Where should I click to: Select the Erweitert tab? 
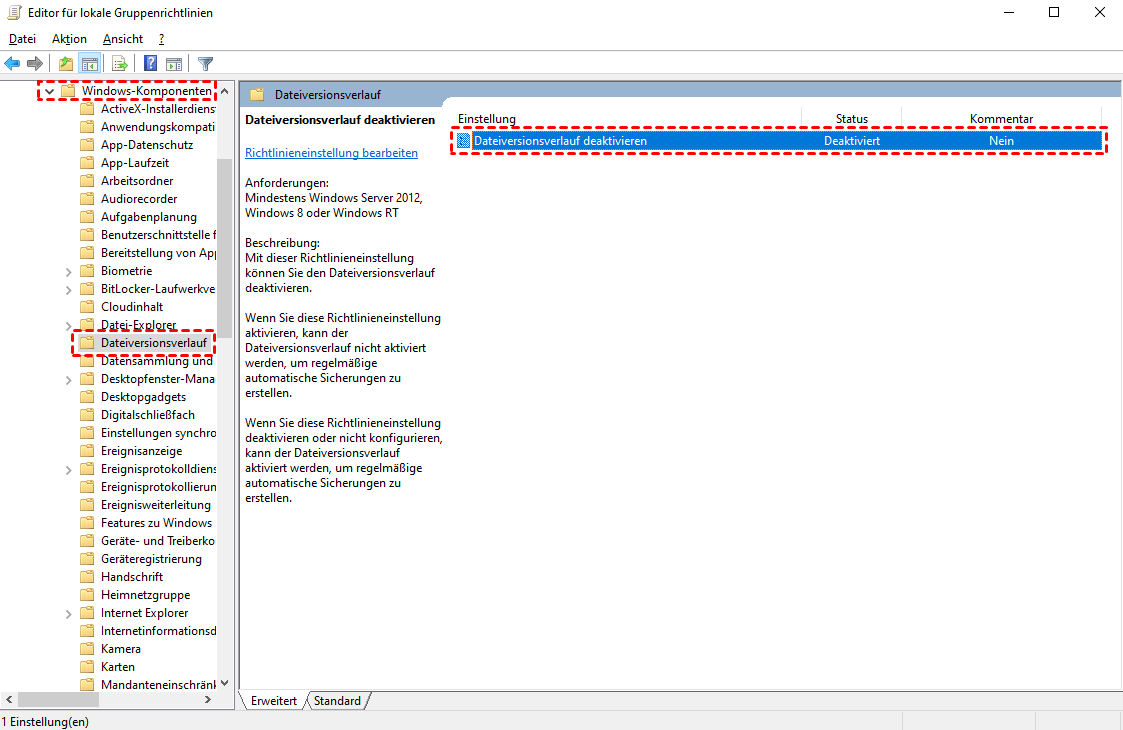click(x=274, y=701)
